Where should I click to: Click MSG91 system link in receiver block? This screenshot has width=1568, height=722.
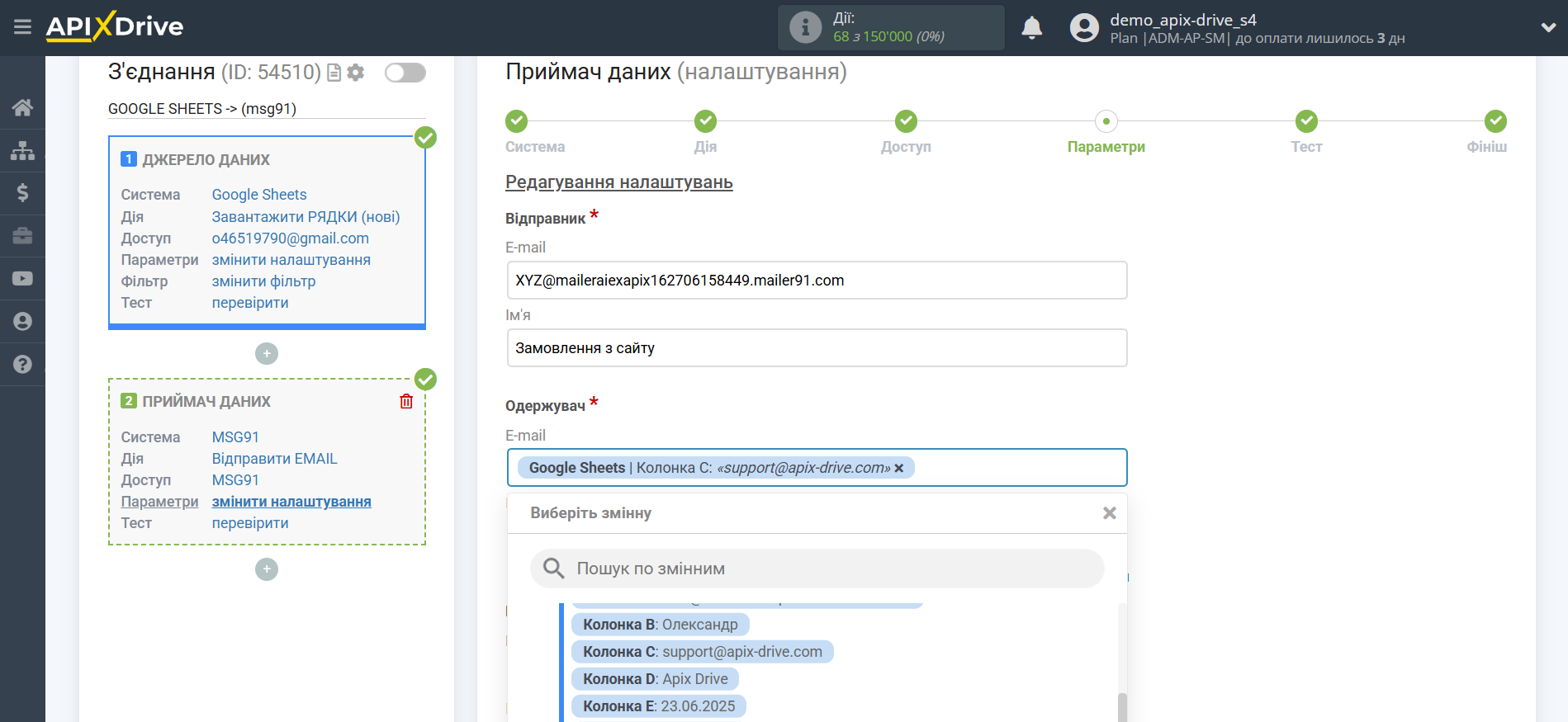(235, 437)
